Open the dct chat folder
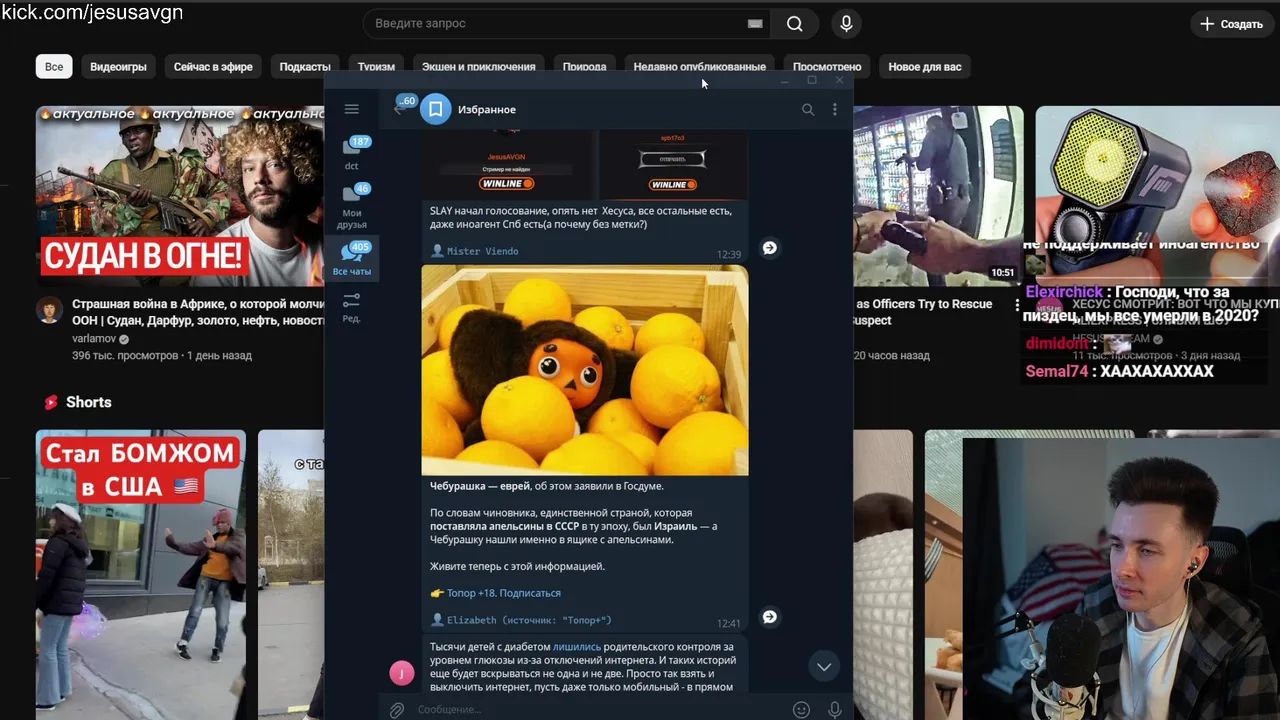The image size is (1280, 720). point(352,154)
